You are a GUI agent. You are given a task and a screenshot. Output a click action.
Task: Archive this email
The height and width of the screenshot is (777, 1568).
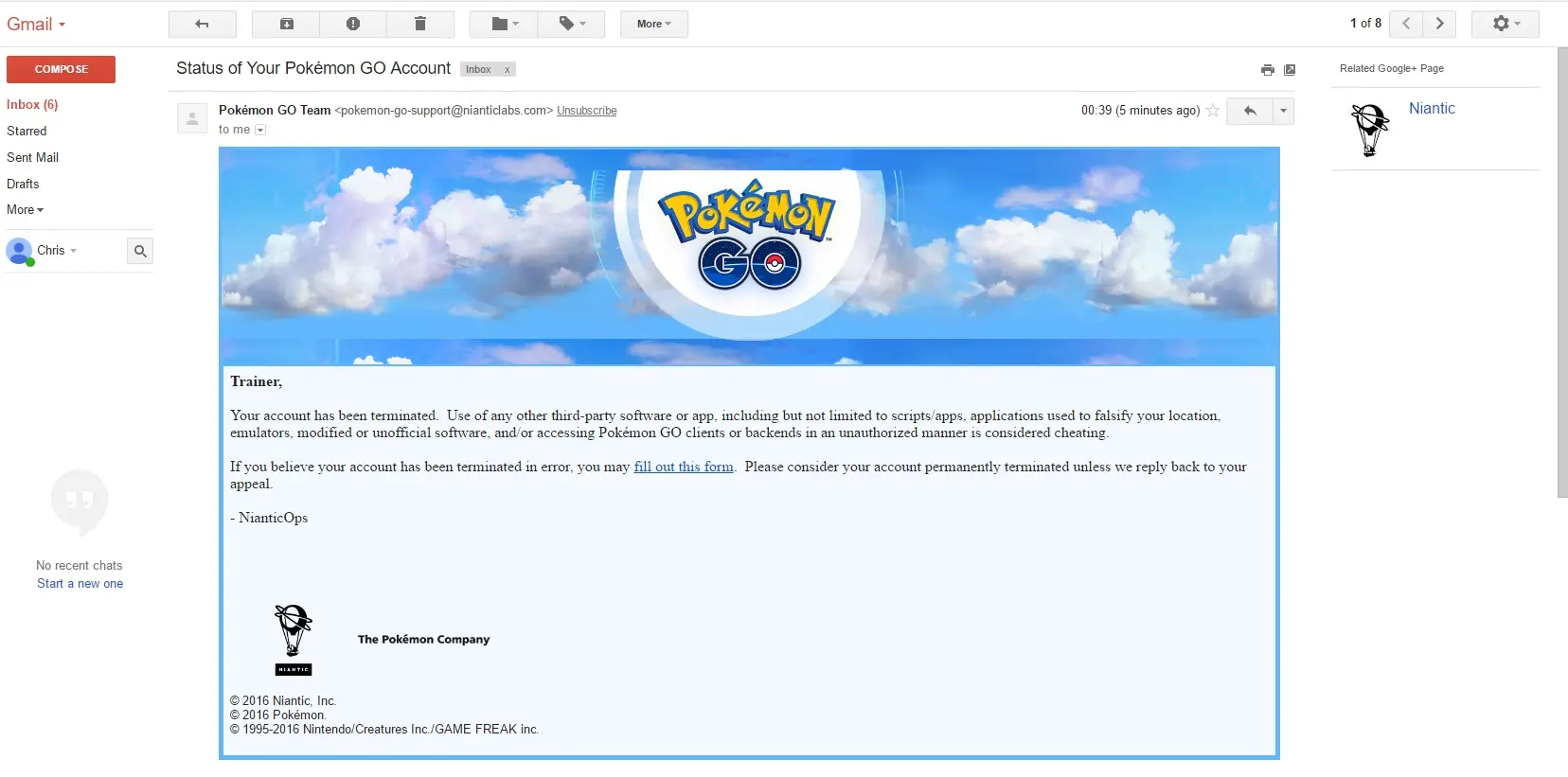click(x=286, y=24)
